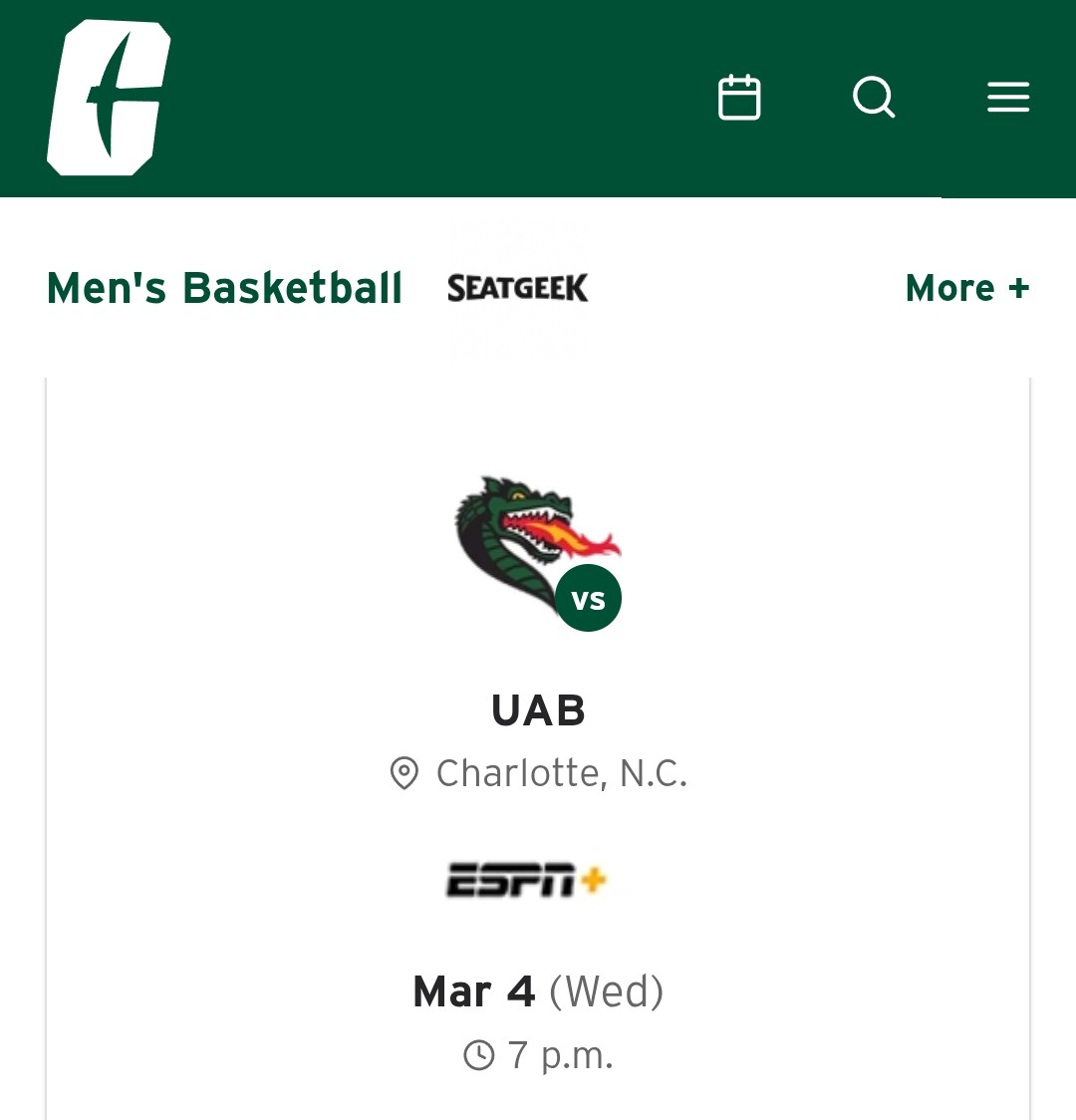Click the location pin icon
1076x1120 pixels.
403,773
